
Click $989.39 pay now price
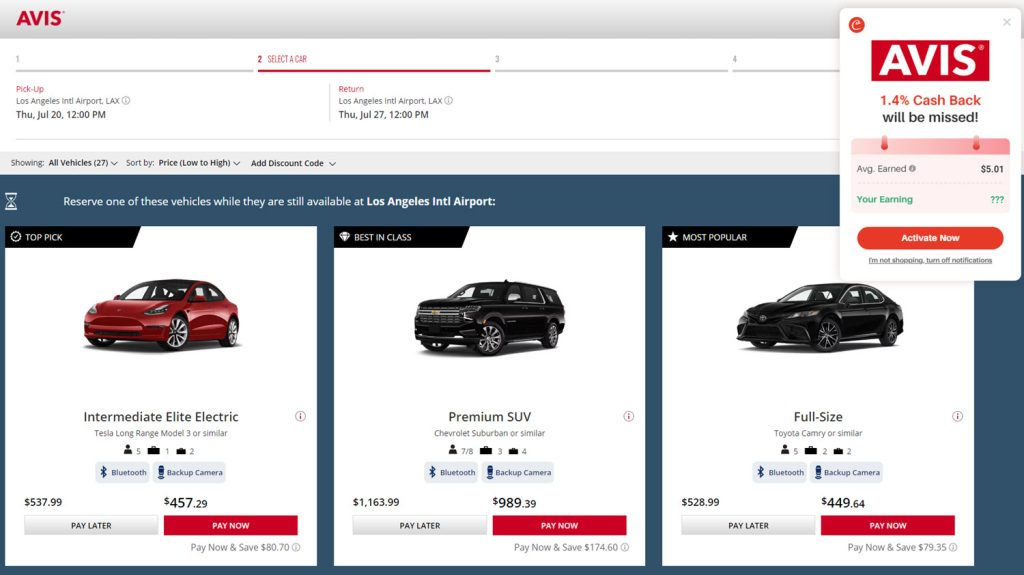tap(514, 502)
